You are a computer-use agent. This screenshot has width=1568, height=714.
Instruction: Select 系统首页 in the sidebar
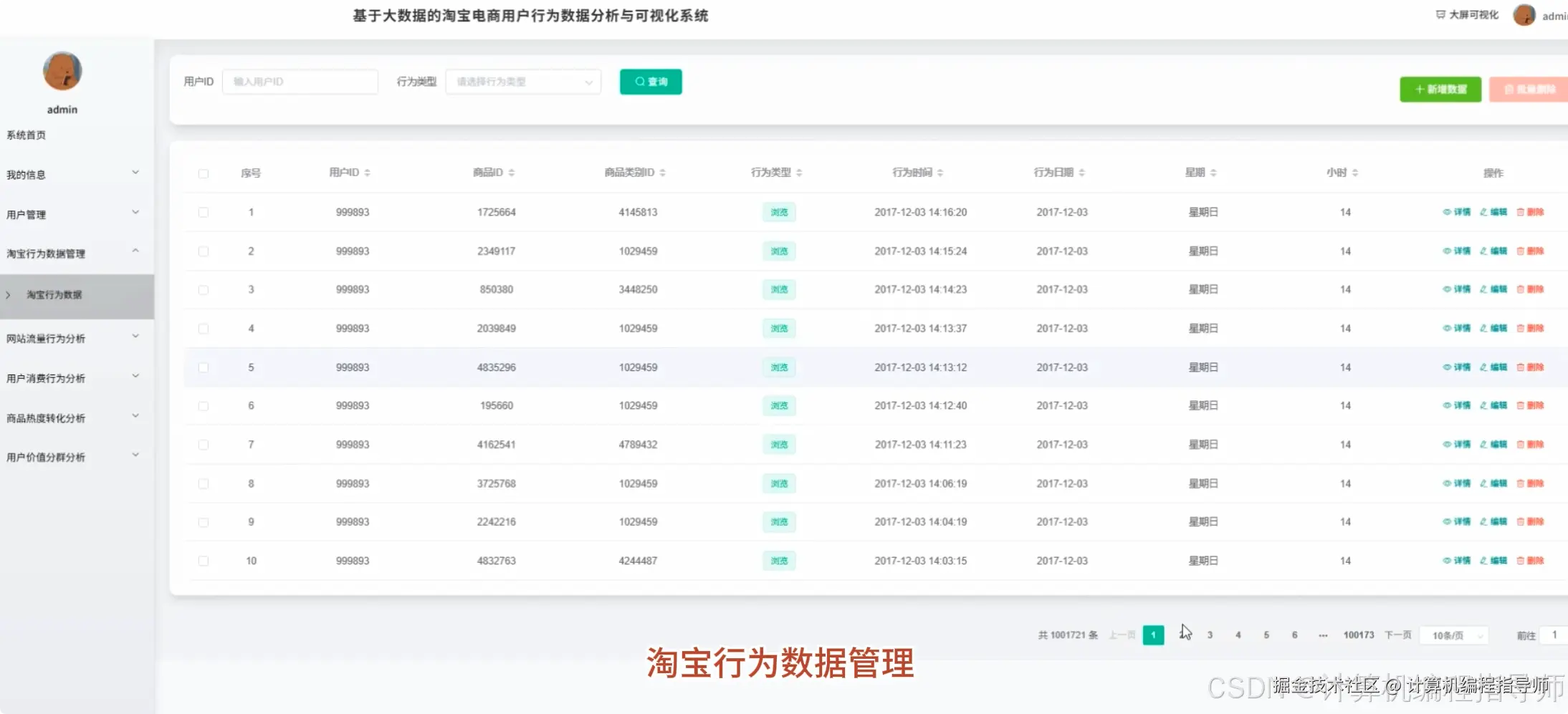coord(27,134)
